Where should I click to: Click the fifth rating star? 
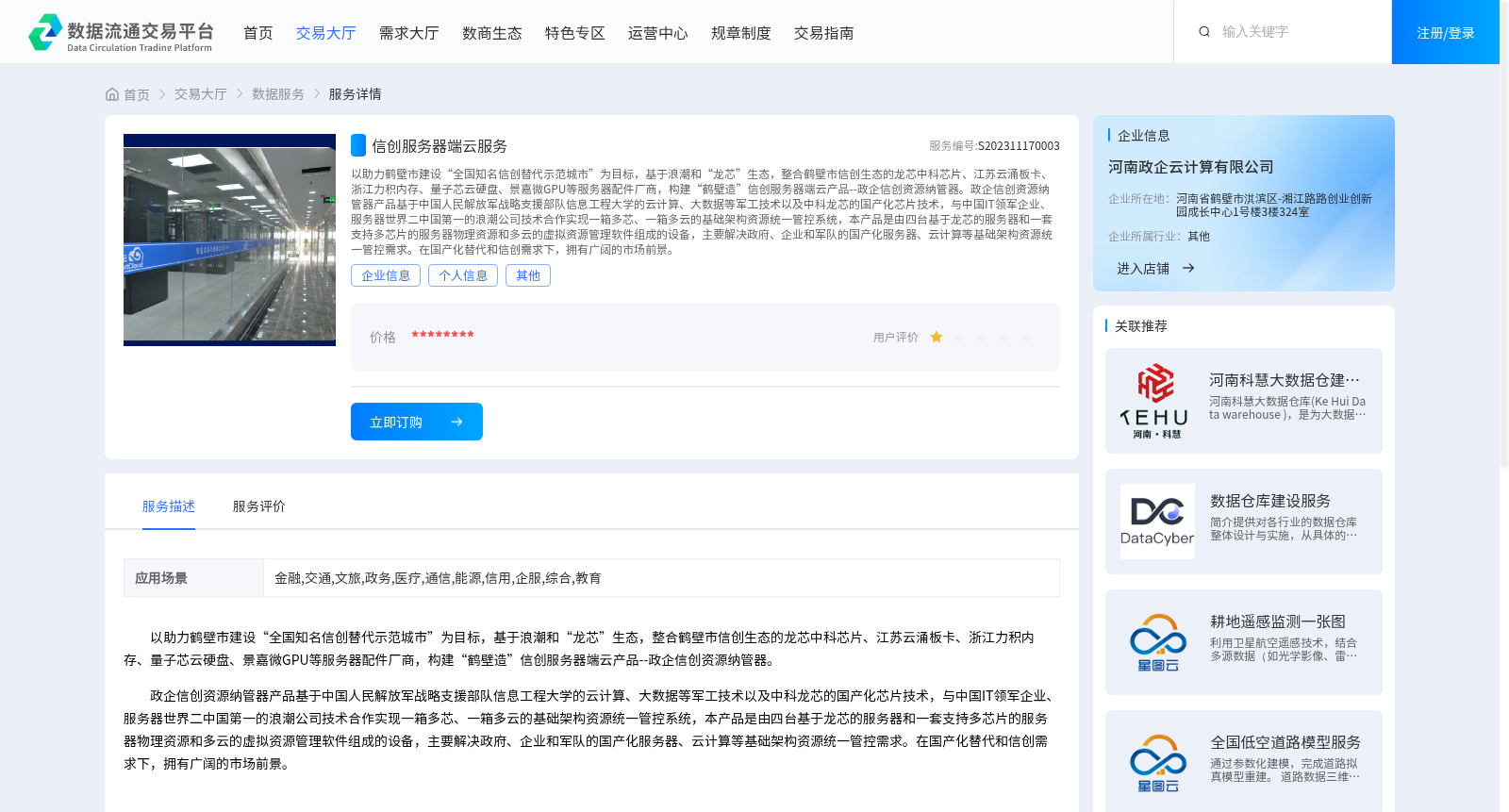[1027, 338]
